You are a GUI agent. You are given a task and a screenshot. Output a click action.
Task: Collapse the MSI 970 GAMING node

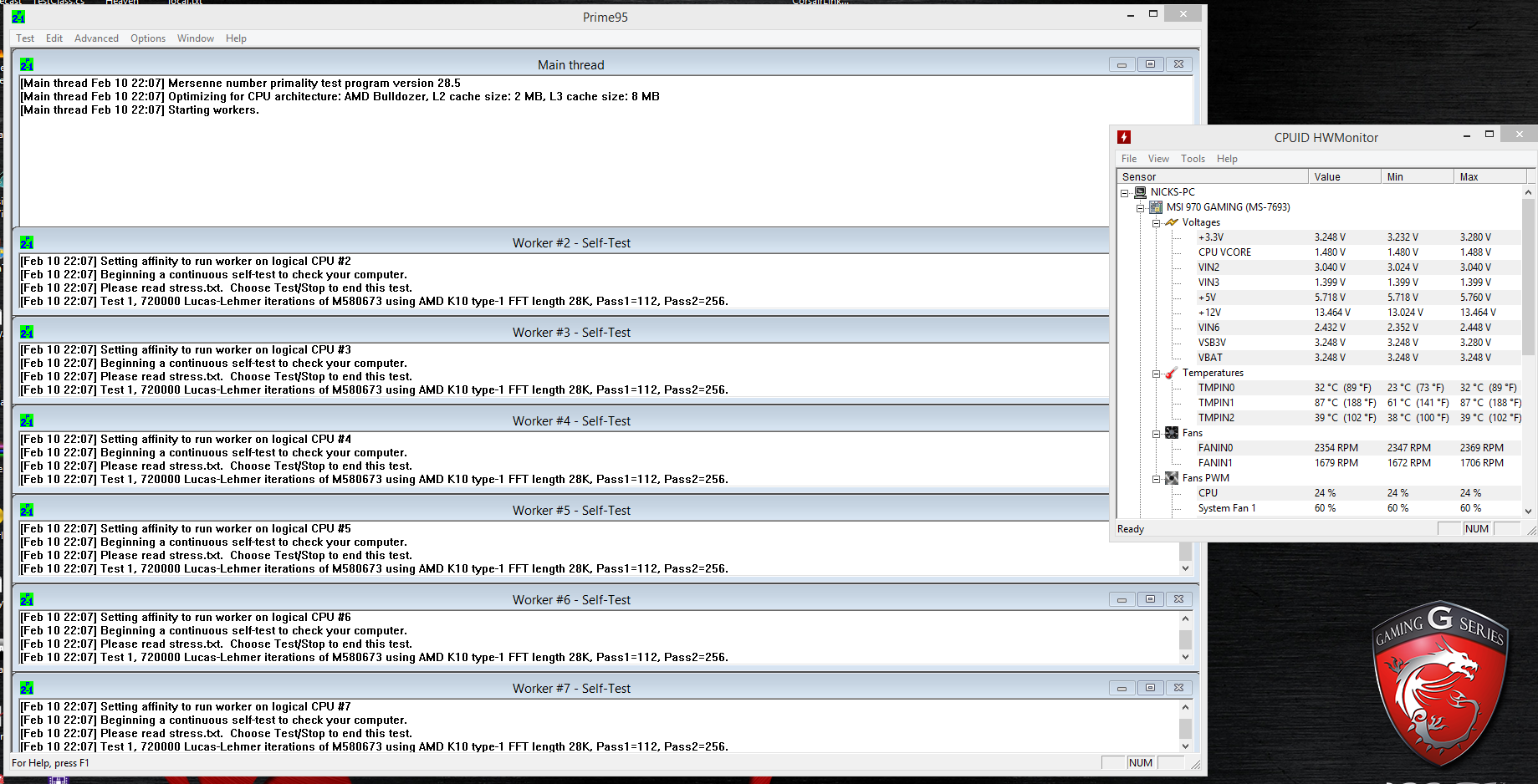[x=1140, y=208]
